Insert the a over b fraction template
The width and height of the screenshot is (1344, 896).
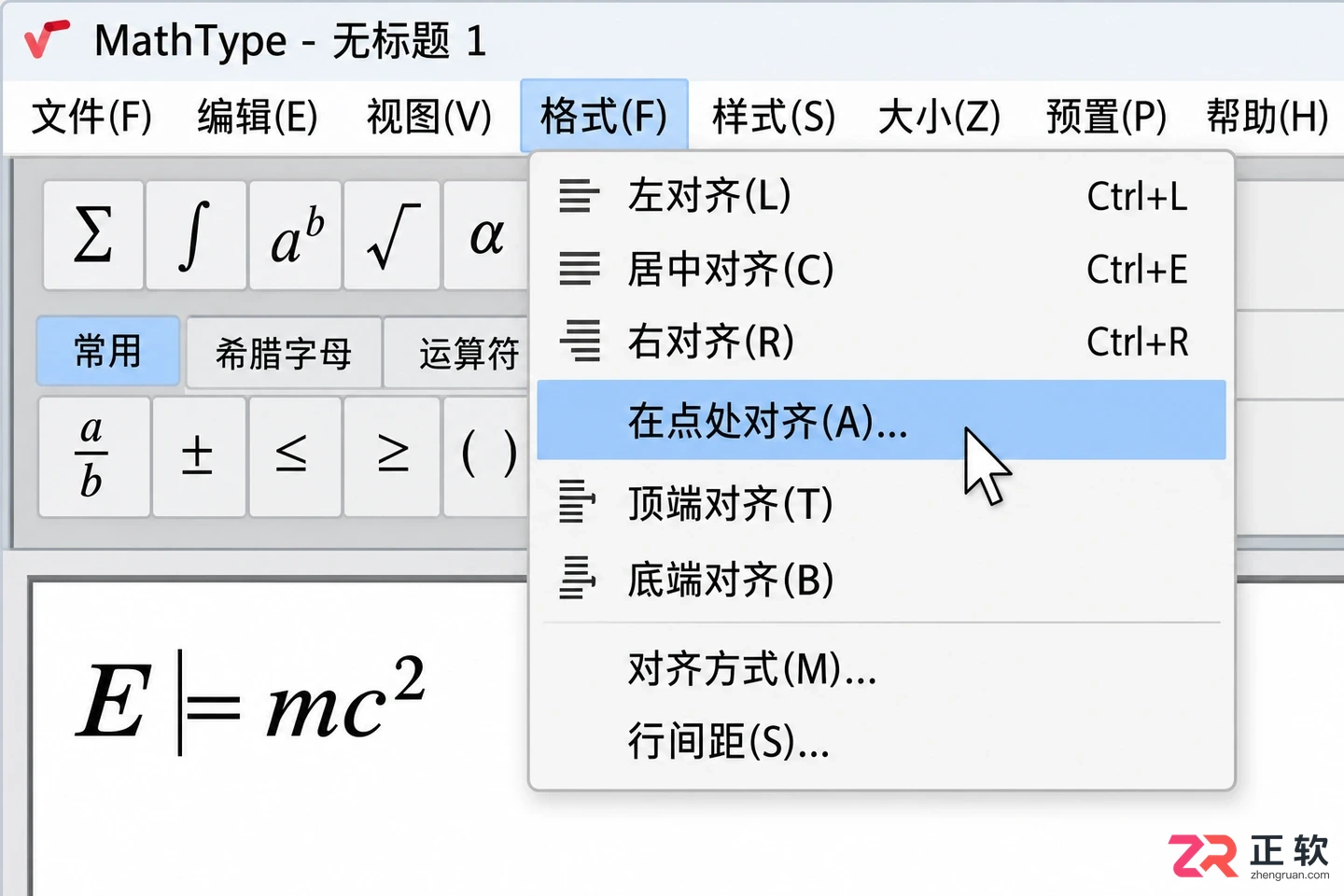click(x=94, y=457)
